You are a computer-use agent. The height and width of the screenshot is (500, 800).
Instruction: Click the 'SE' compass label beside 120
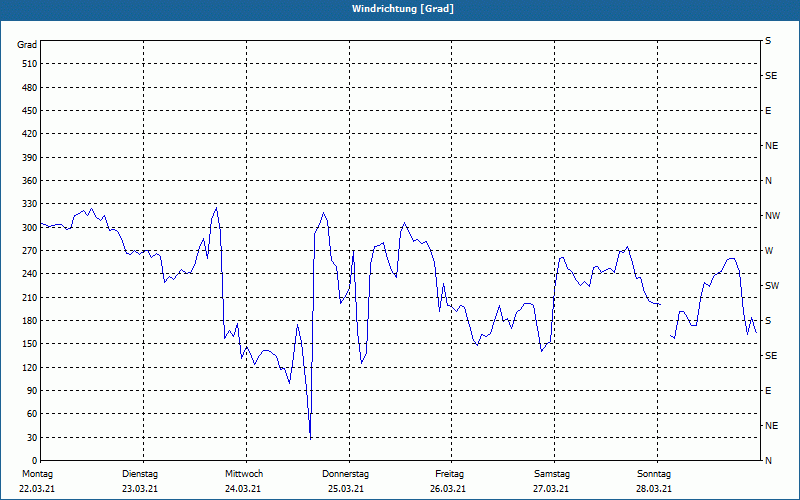[x=771, y=356]
